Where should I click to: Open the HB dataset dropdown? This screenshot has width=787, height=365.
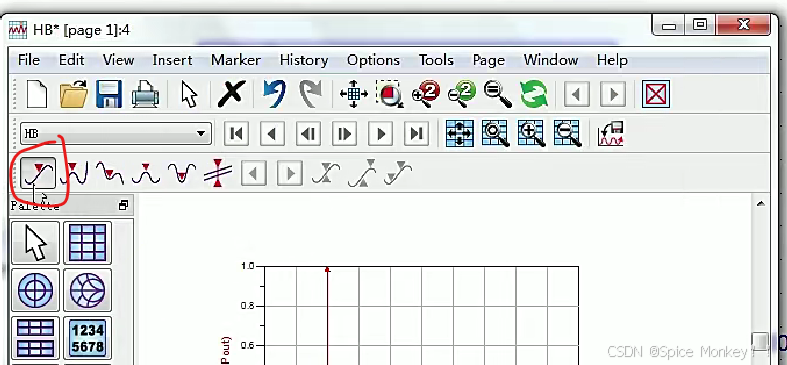116,134
